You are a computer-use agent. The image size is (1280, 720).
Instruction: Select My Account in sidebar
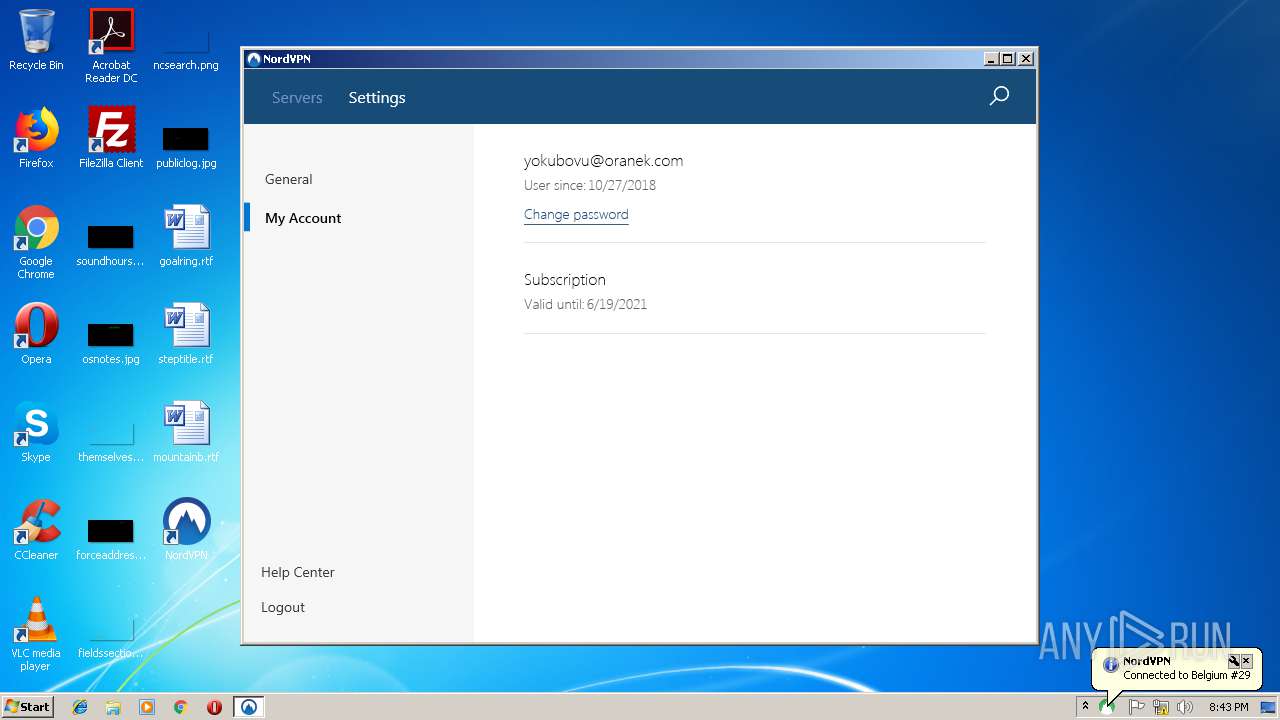click(x=303, y=218)
